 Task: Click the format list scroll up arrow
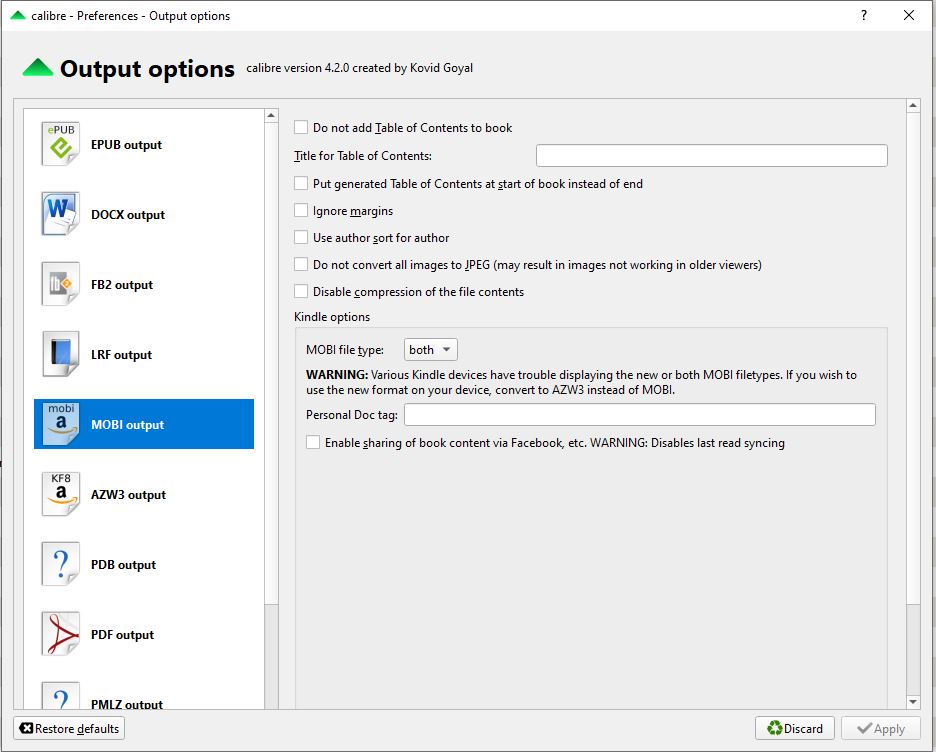[x=271, y=115]
